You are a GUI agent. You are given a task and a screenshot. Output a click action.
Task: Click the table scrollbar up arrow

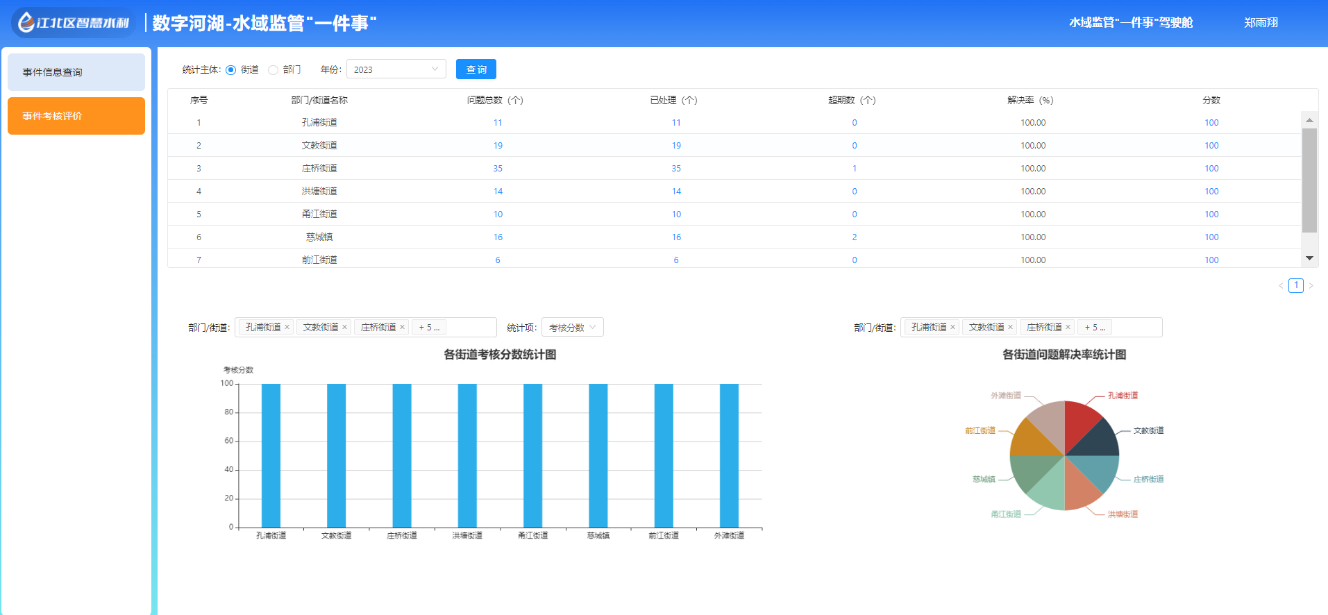[1309, 120]
